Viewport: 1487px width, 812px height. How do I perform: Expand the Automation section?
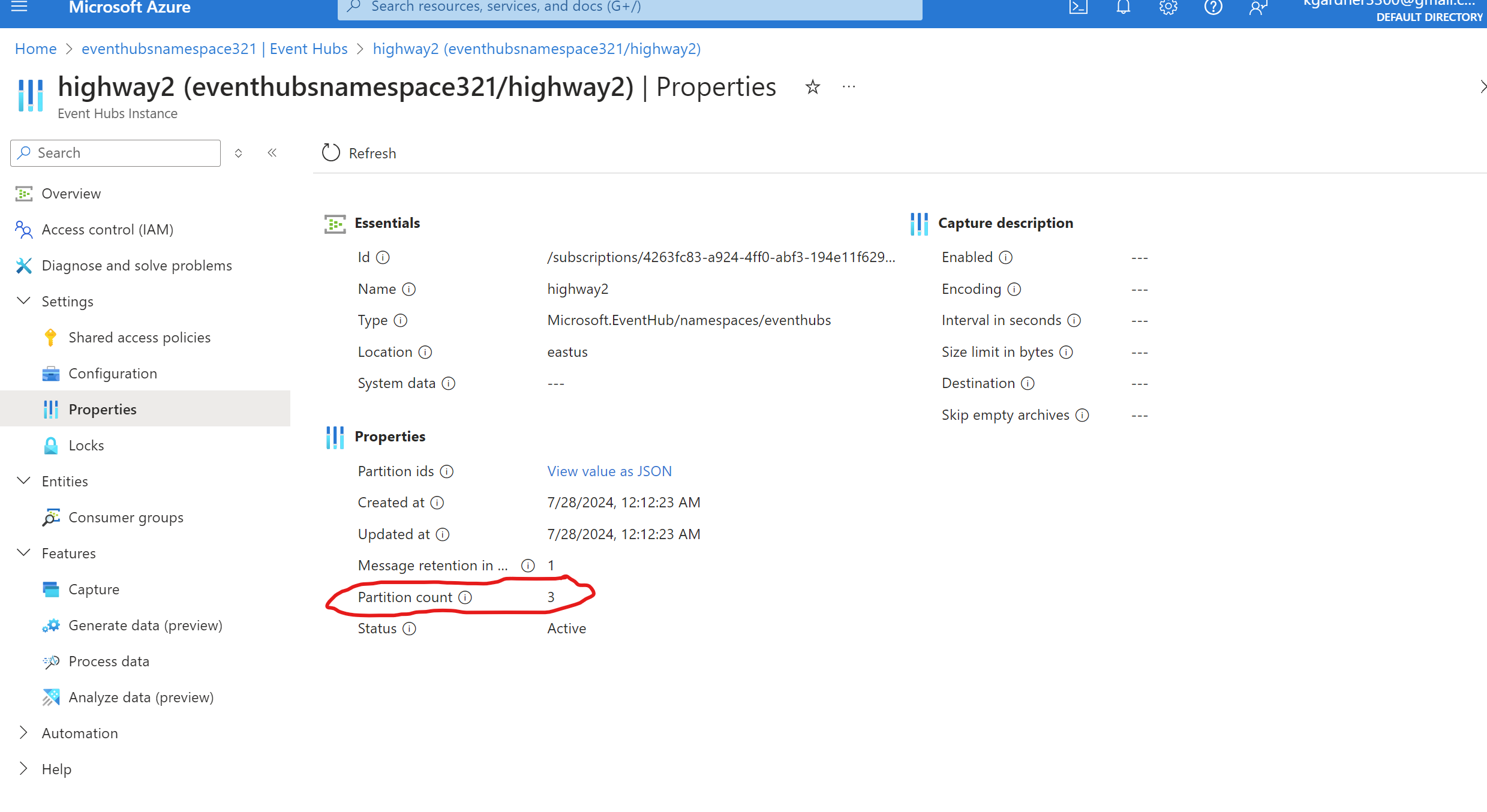tap(23, 733)
